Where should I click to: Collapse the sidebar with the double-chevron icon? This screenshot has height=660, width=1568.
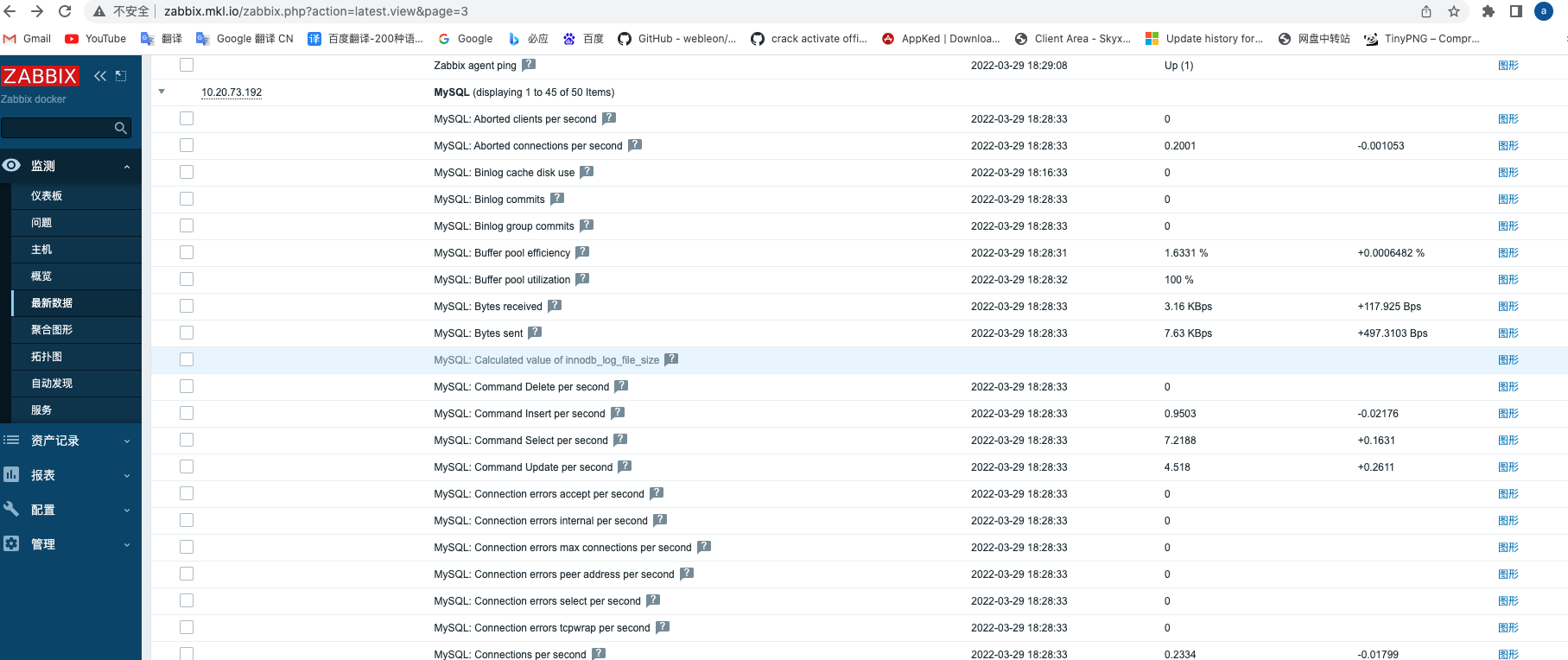(x=100, y=76)
